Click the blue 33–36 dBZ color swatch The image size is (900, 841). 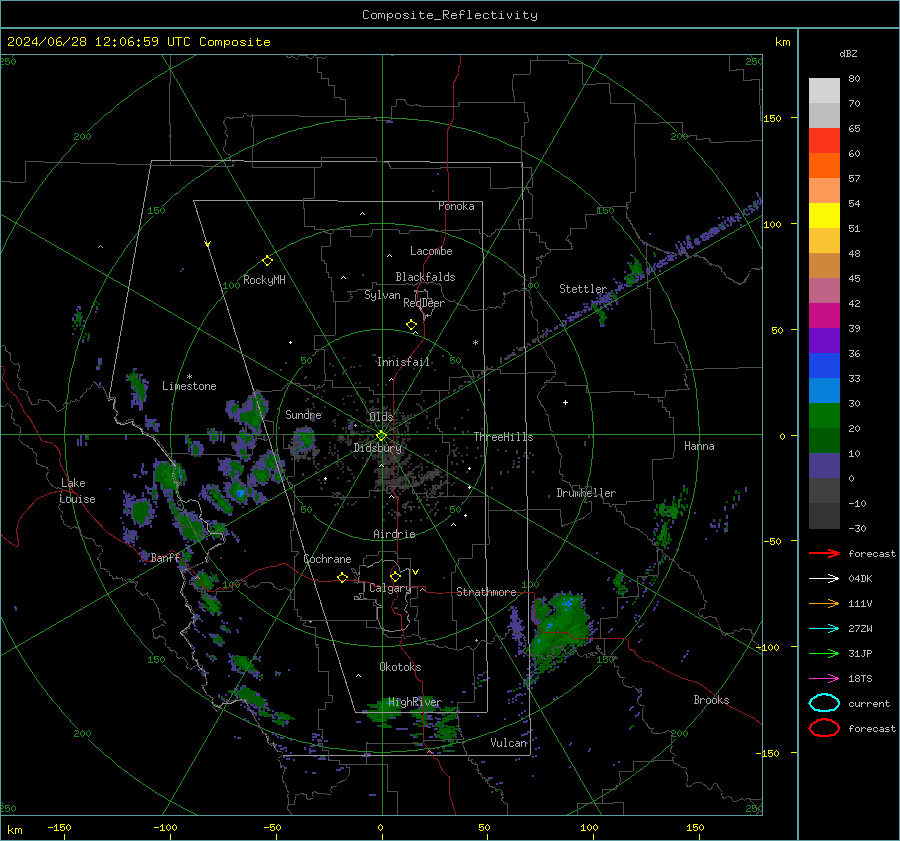824,366
